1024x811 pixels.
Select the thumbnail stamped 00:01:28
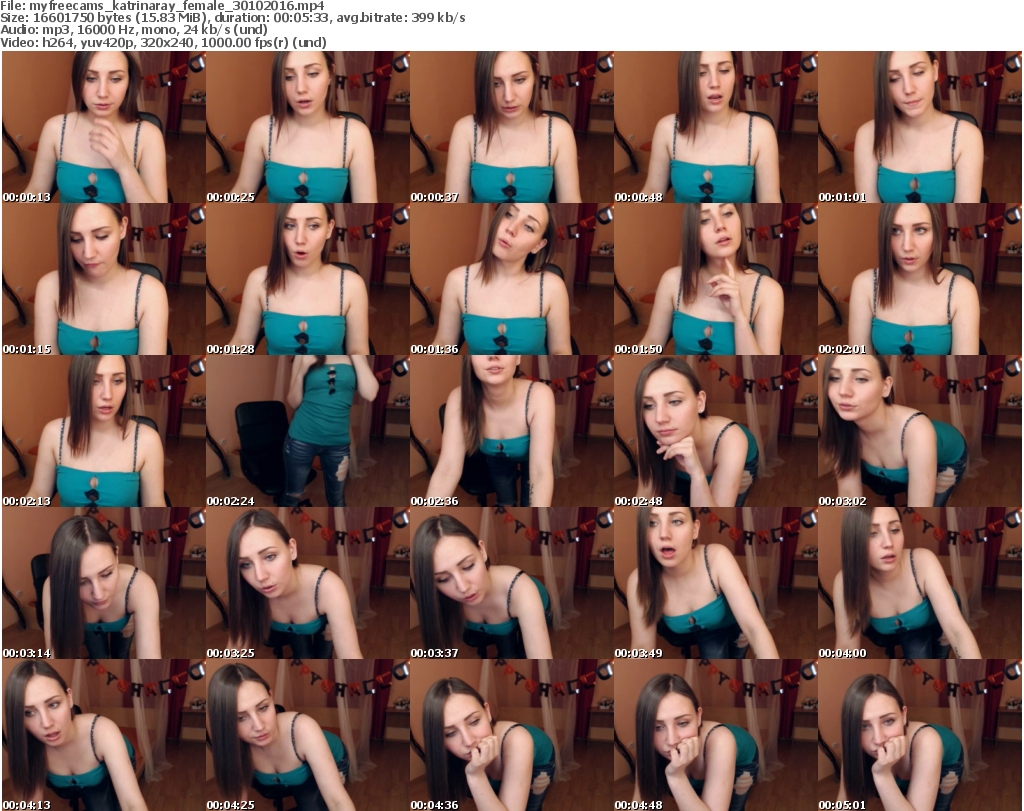(308, 279)
